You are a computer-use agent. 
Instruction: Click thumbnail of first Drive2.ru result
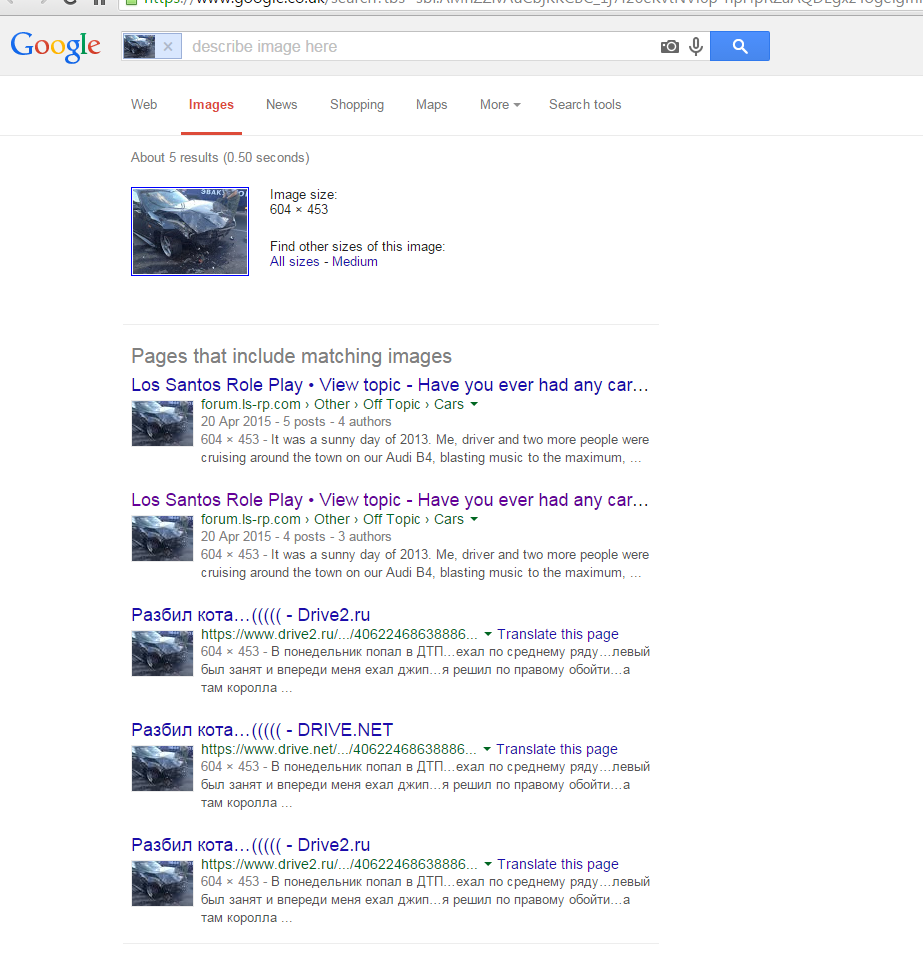pos(162,653)
